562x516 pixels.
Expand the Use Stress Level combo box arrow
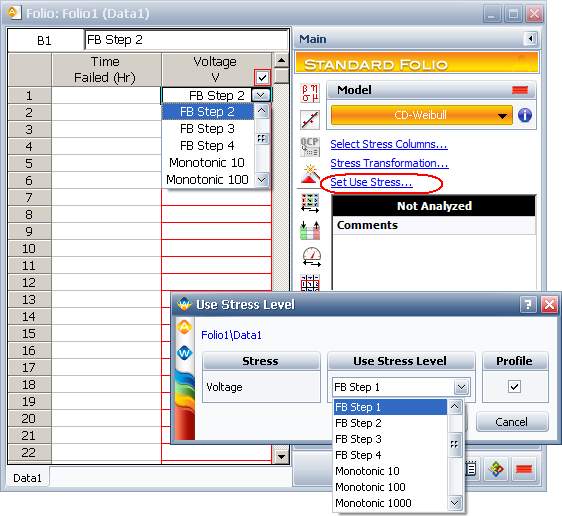pos(461,387)
